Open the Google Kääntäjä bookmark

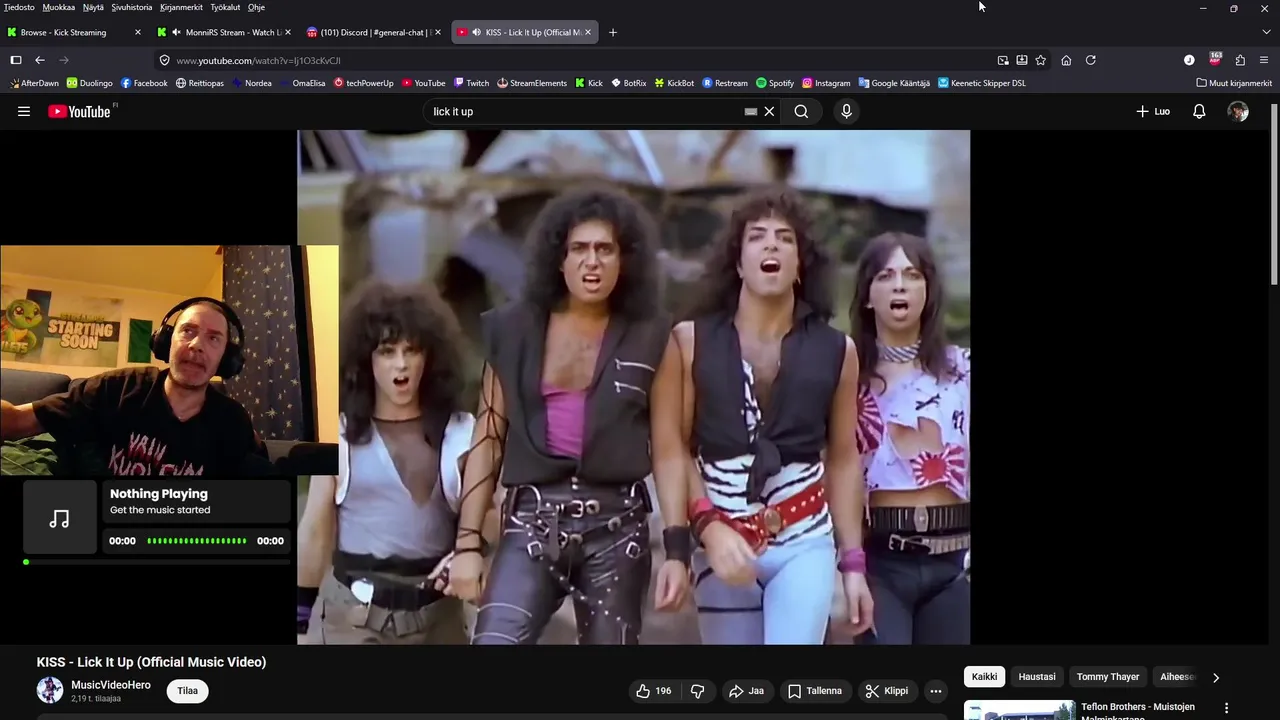(x=894, y=83)
